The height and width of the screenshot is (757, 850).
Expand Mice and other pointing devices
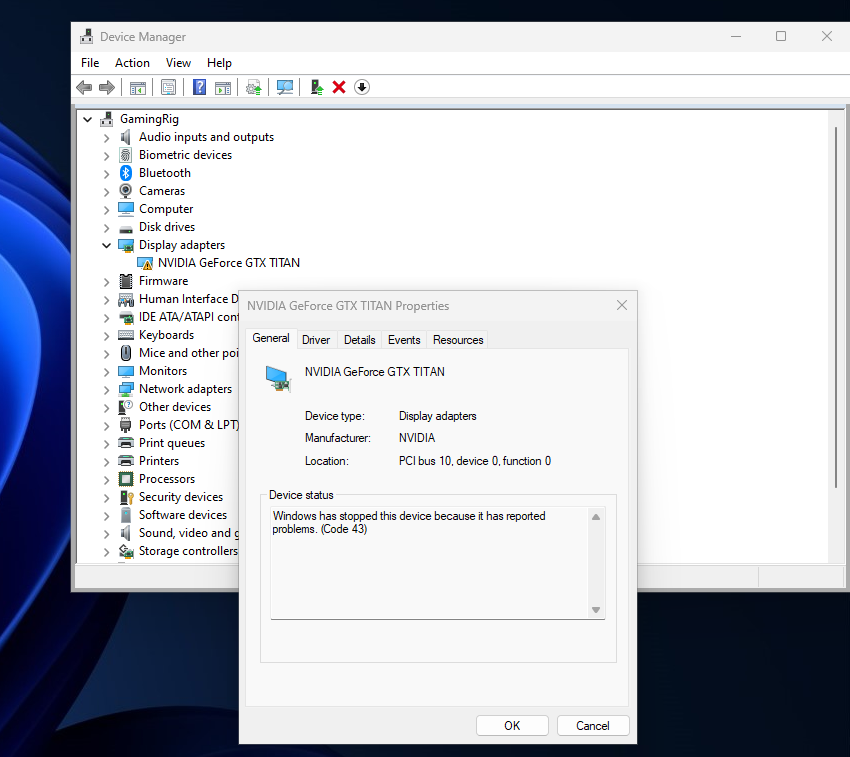106,354
